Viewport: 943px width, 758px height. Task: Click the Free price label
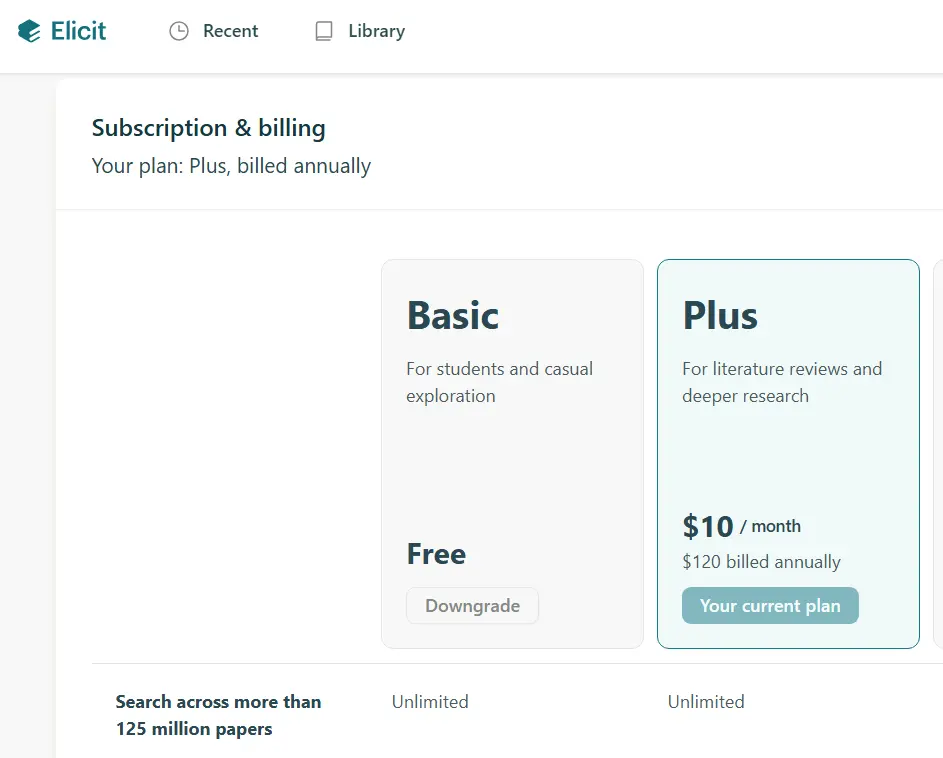coord(436,554)
